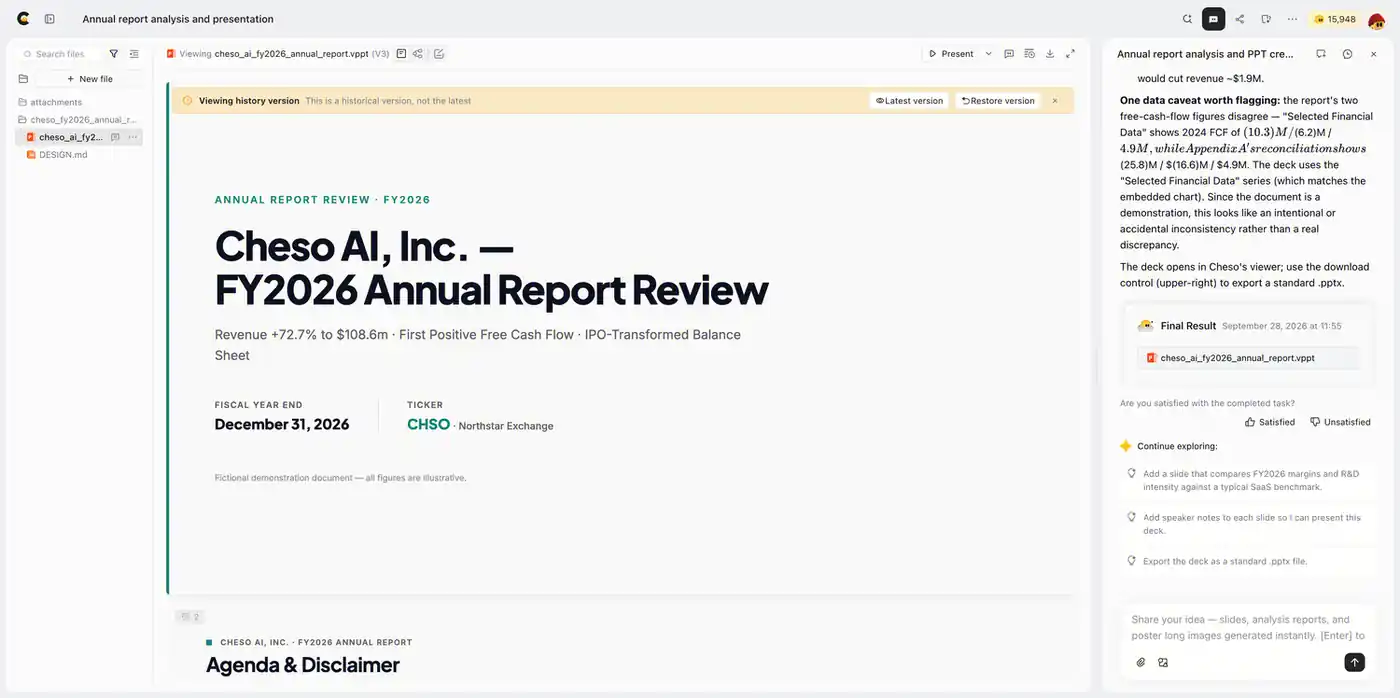Click the Latest version button
The height and width of the screenshot is (698, 1400).
(x=909, y=101)
